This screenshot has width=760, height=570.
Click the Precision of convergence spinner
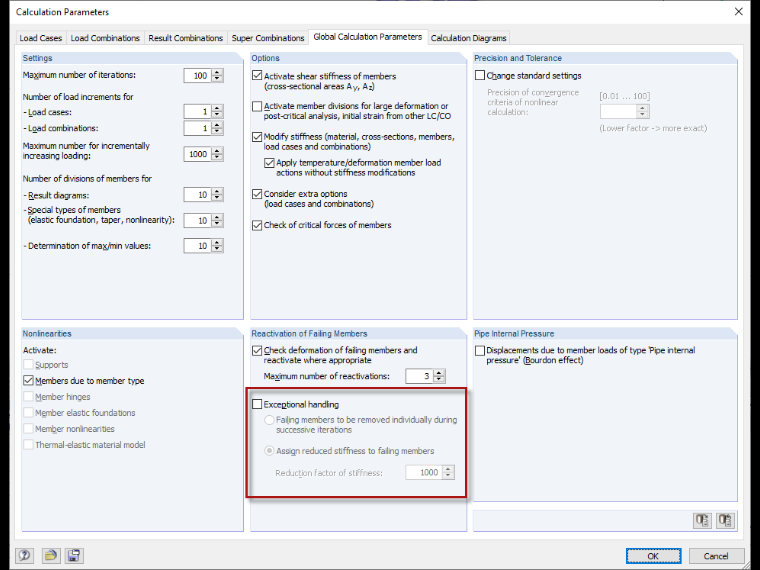643,112
